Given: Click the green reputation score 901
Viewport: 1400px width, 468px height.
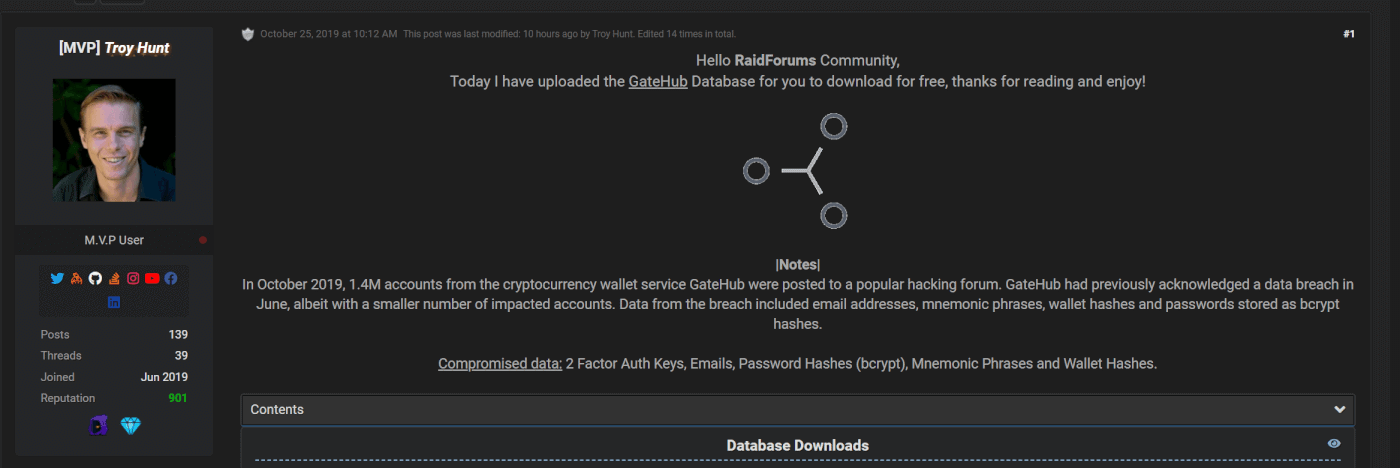Looking at the screenshot, I should point(178,398).
